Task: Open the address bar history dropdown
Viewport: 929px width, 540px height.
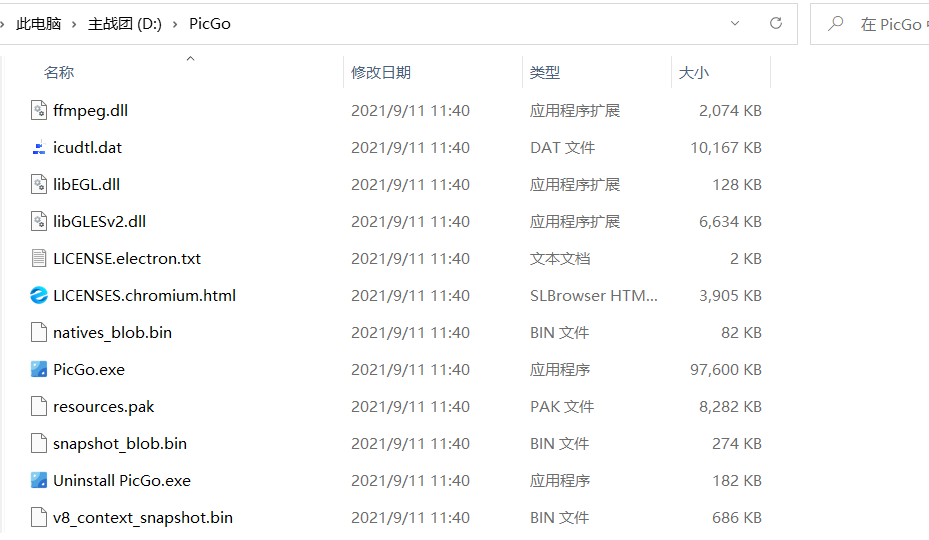Action: coord(735,23)
